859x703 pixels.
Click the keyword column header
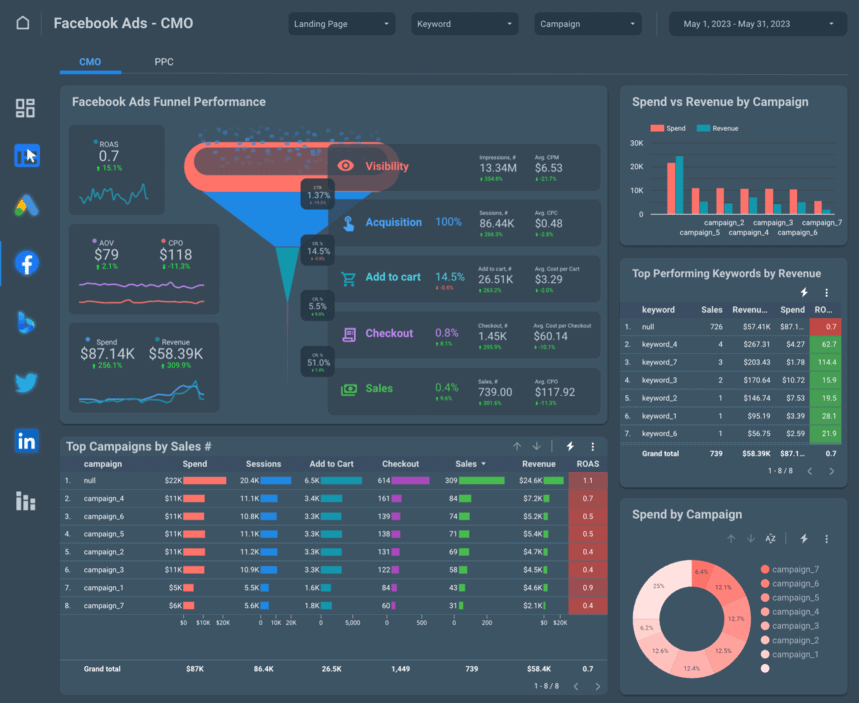pos(658,310)
